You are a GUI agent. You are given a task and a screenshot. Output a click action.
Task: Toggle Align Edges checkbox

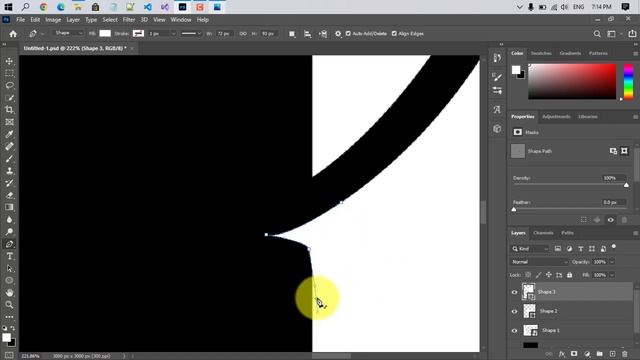click(394, 34)
